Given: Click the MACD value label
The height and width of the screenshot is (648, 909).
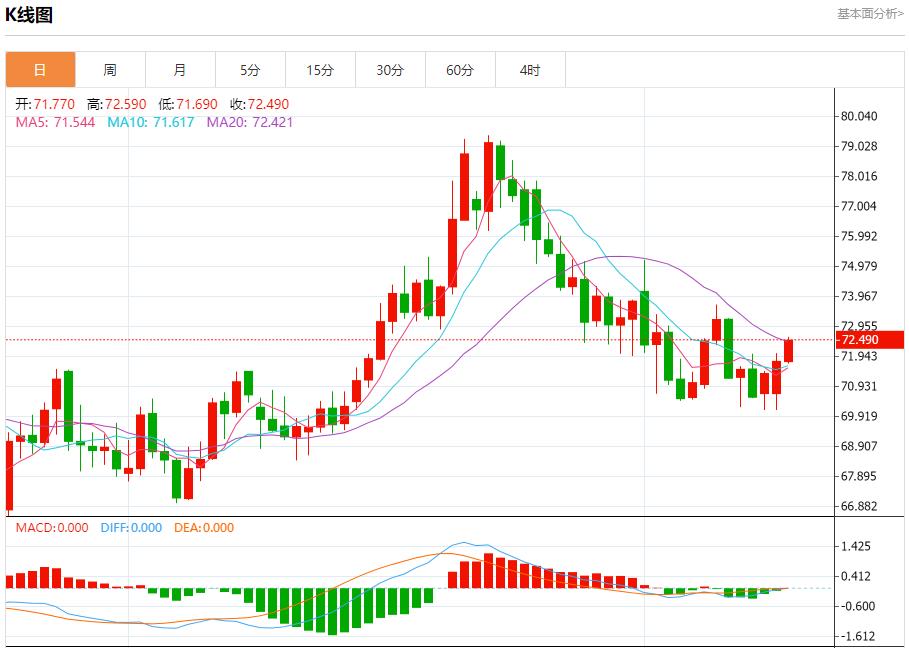Looking at the screenshot, I should click(x=51, y=528).
